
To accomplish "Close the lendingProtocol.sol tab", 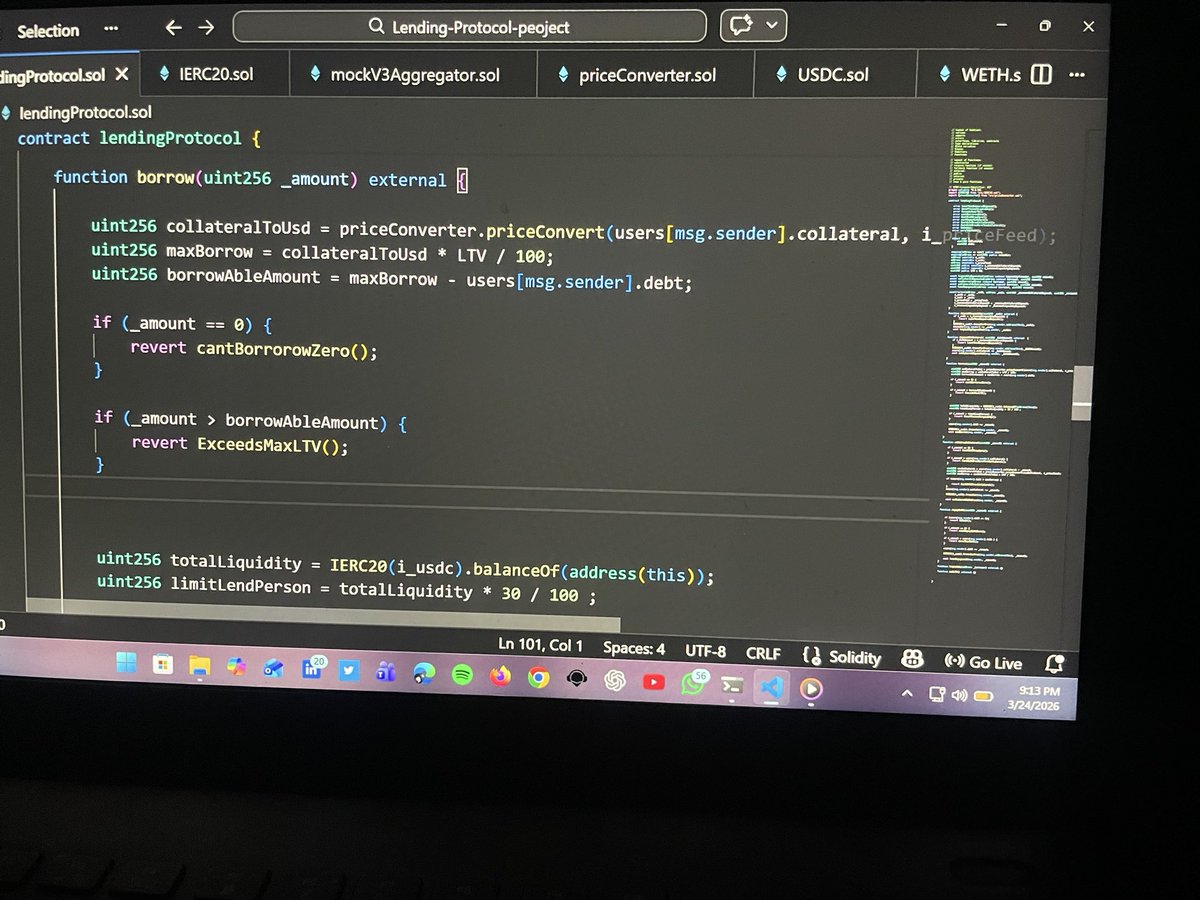I will [122, 74].
